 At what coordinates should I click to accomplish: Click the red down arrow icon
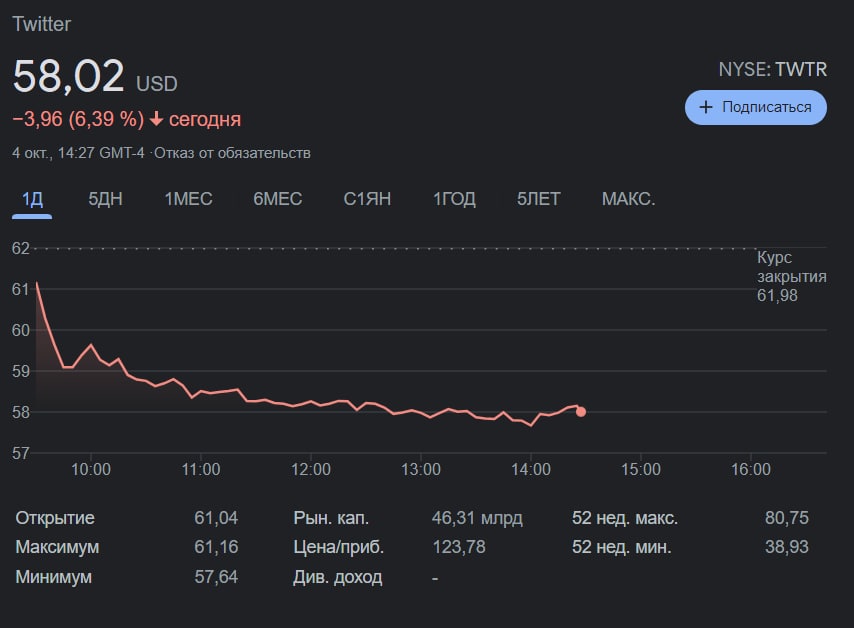click(x=156, y=119)
